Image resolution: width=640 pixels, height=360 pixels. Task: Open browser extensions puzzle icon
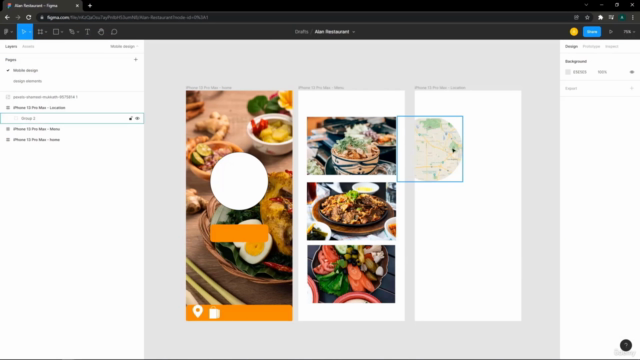point(600,17)
